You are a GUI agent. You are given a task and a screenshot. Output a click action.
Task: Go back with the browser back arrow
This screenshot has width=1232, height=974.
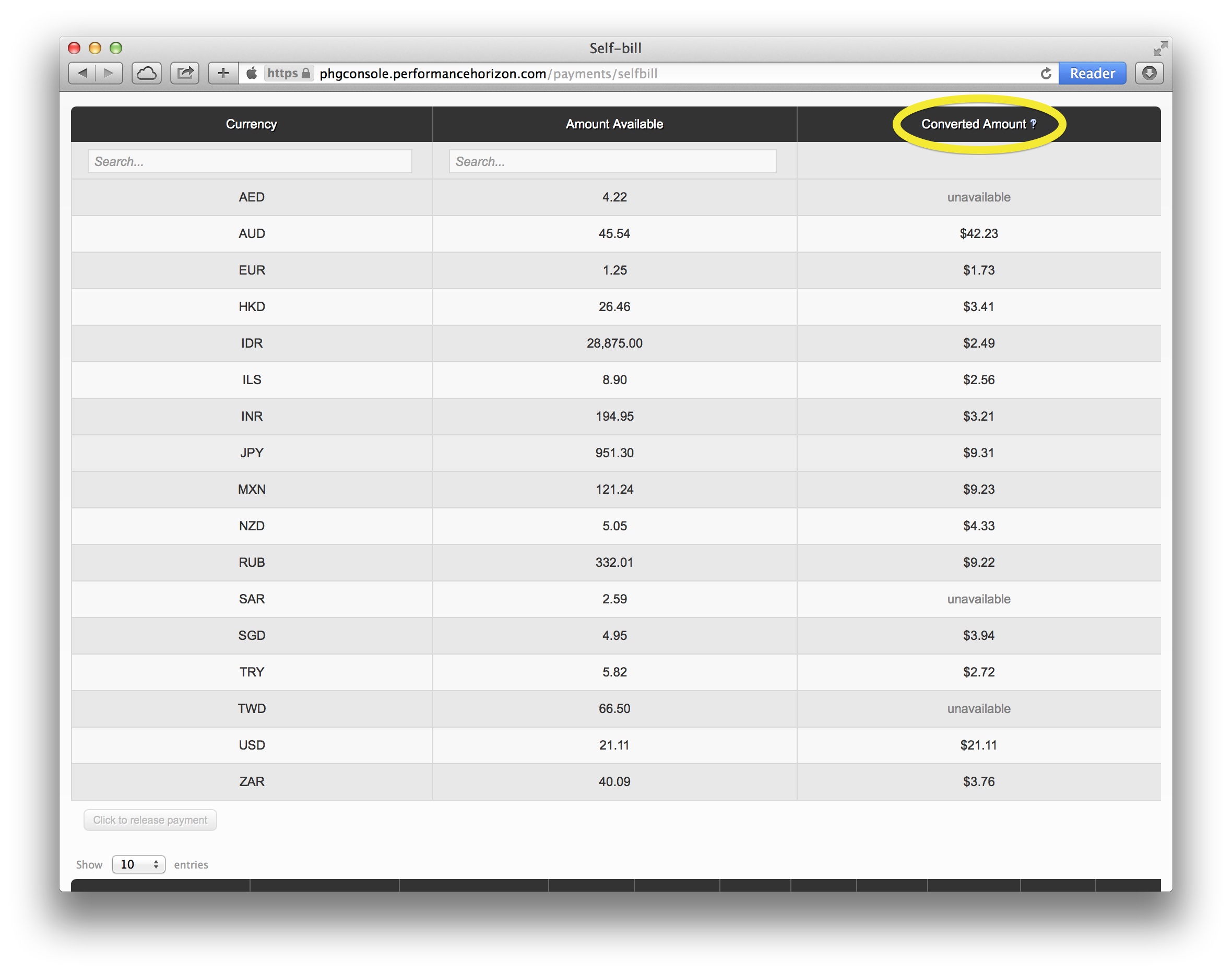click(82, 73)
